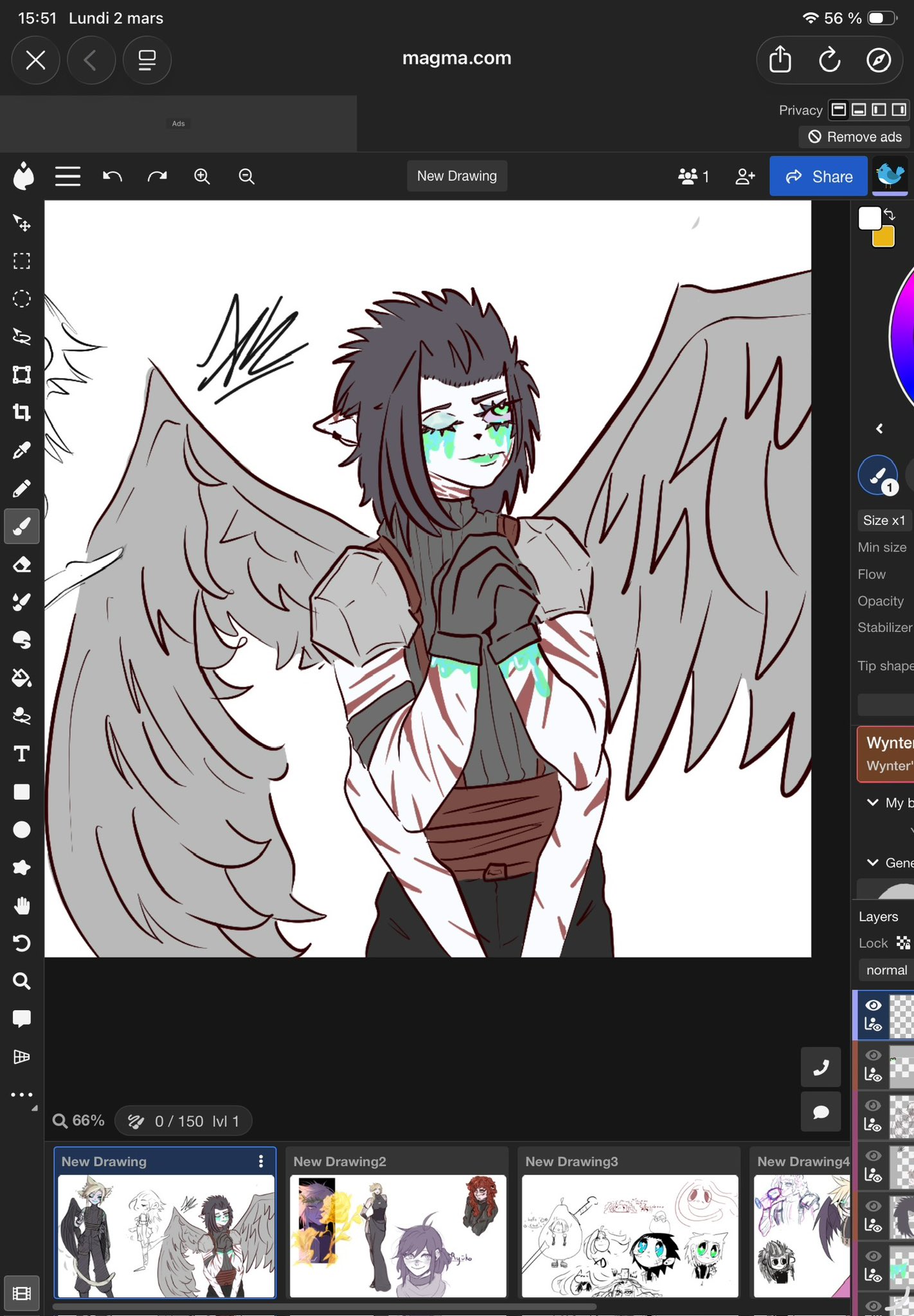The height and width of the screenshot is (1316, 914).
Task: Select the rotate view tool
Action: click(22, 943)
